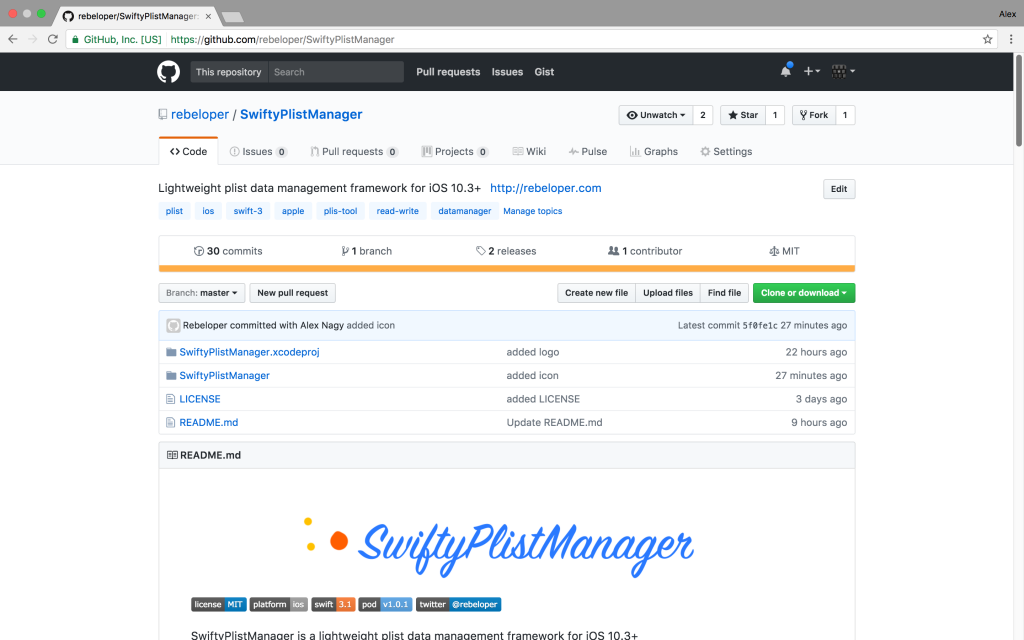
Task: Click the watchers count 2
Action: click(703, 115)
